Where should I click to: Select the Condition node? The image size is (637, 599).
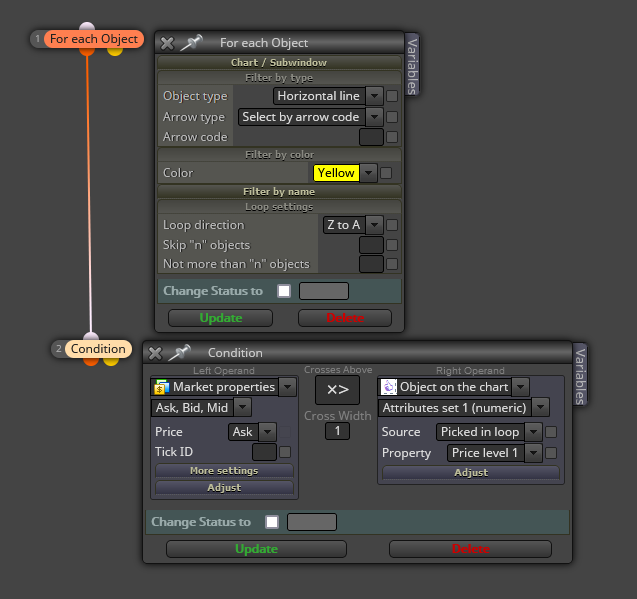click(98, 349)
